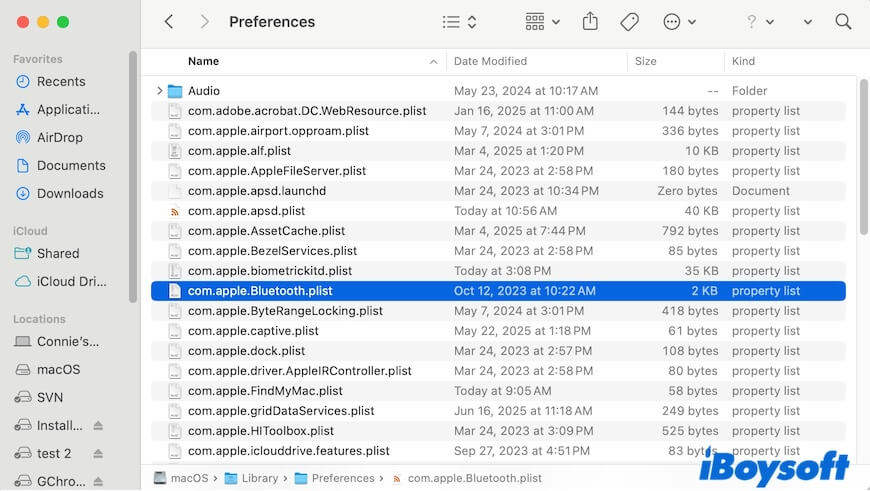The width and height of the screenshot is (870, 491).
Task: Expand the Audio folder disclosure triangle
Action: point(160,91)
